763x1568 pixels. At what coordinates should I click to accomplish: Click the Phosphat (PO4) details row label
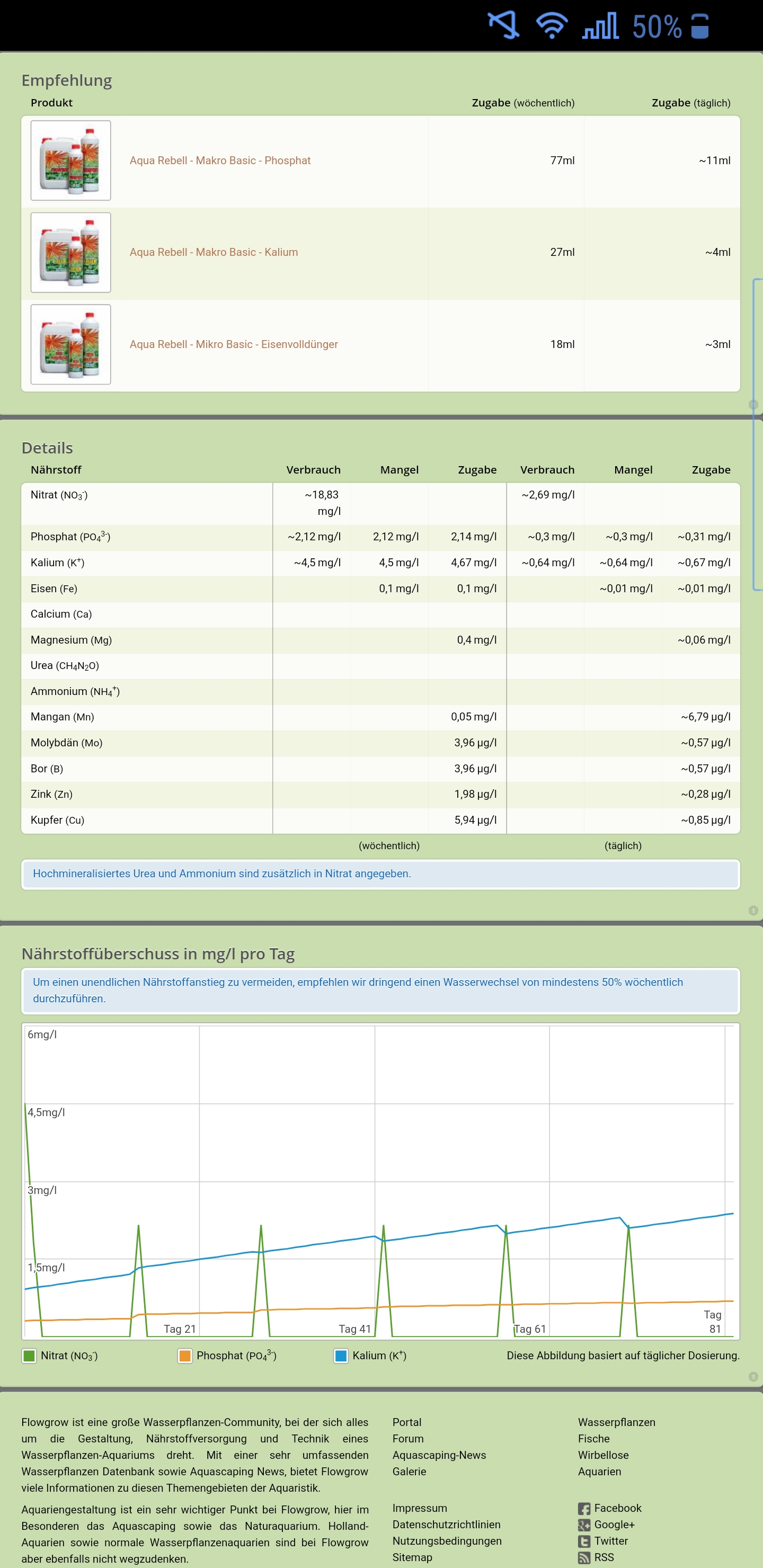click(70, 536)
